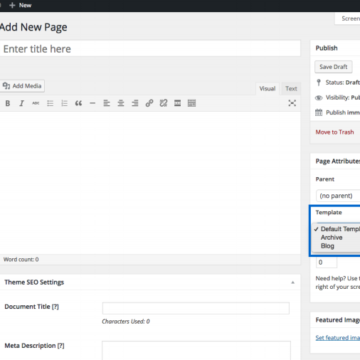360x360 pixels.
Task: Insert a bulleted list
Action: (50, 103)
